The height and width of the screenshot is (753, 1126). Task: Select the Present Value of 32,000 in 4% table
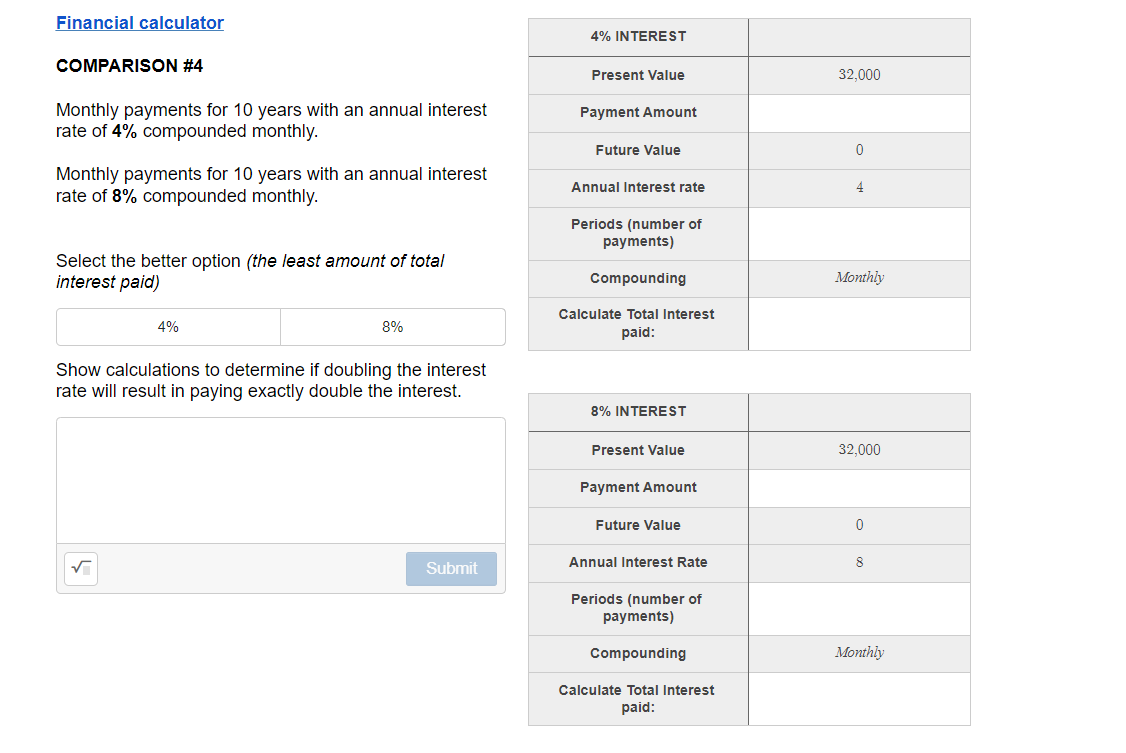858,74
